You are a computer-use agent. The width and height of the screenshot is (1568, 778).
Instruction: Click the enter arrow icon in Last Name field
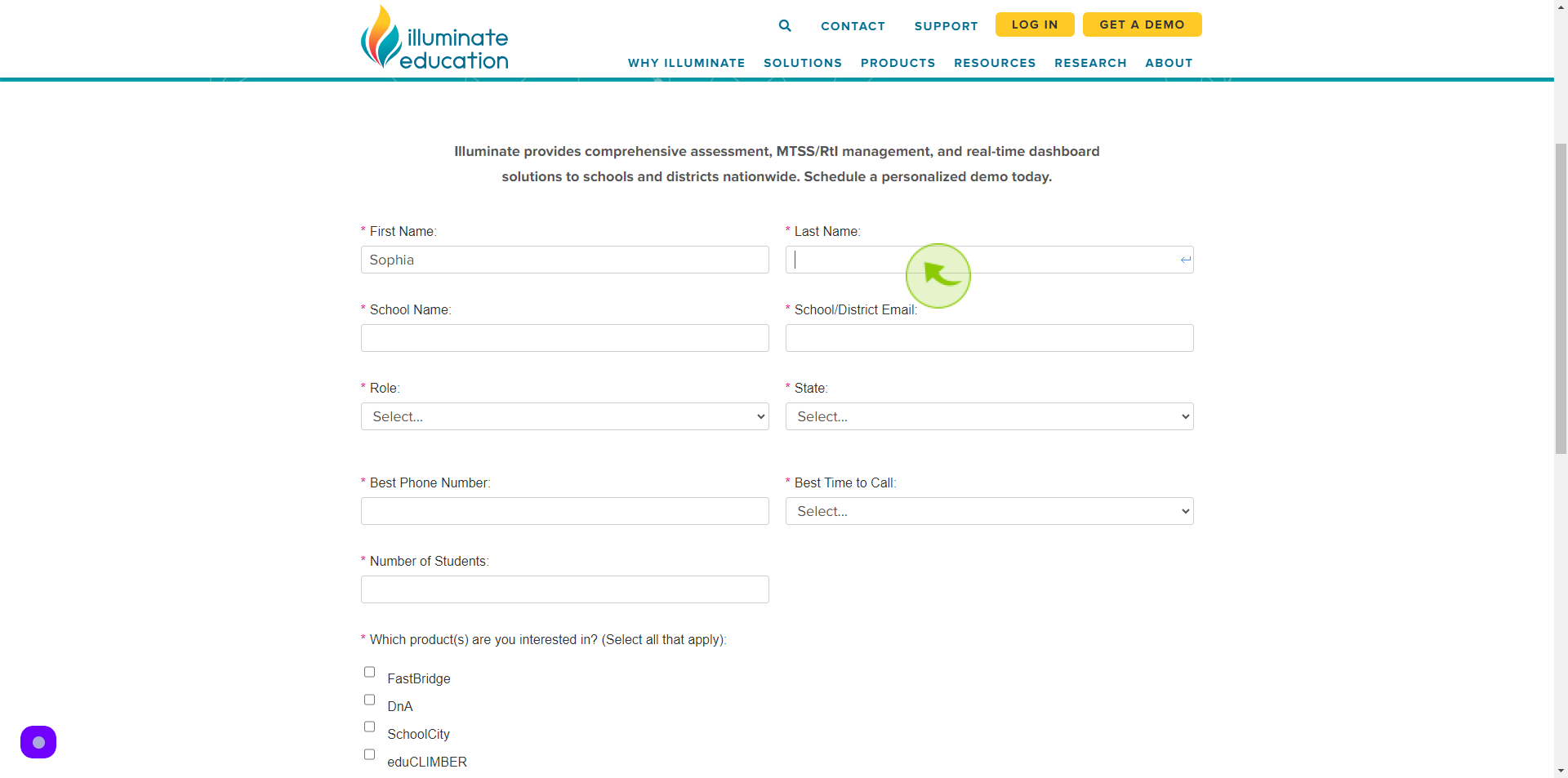1185,260
